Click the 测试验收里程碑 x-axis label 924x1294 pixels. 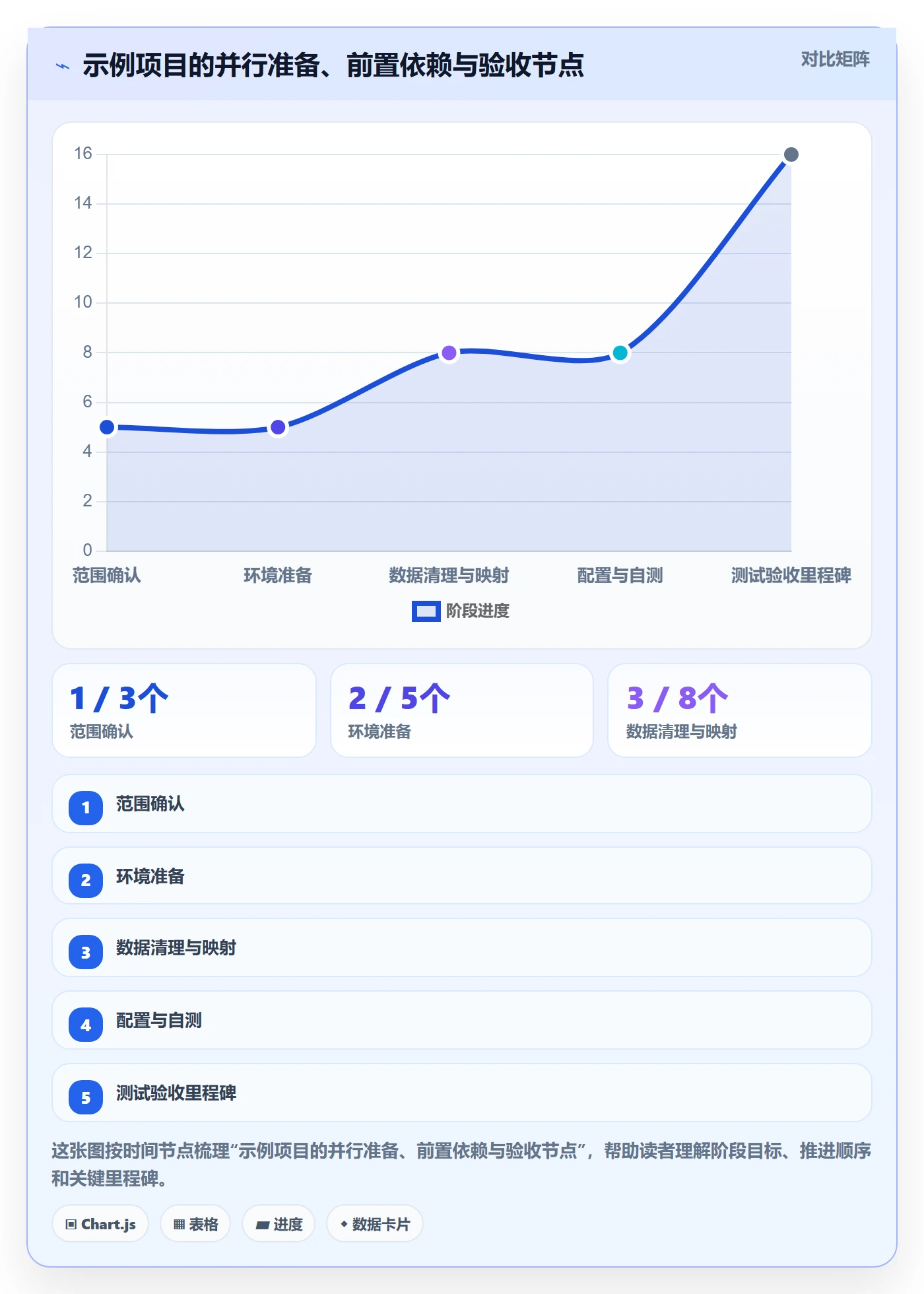pyautogui.click(x=791, y=576)
